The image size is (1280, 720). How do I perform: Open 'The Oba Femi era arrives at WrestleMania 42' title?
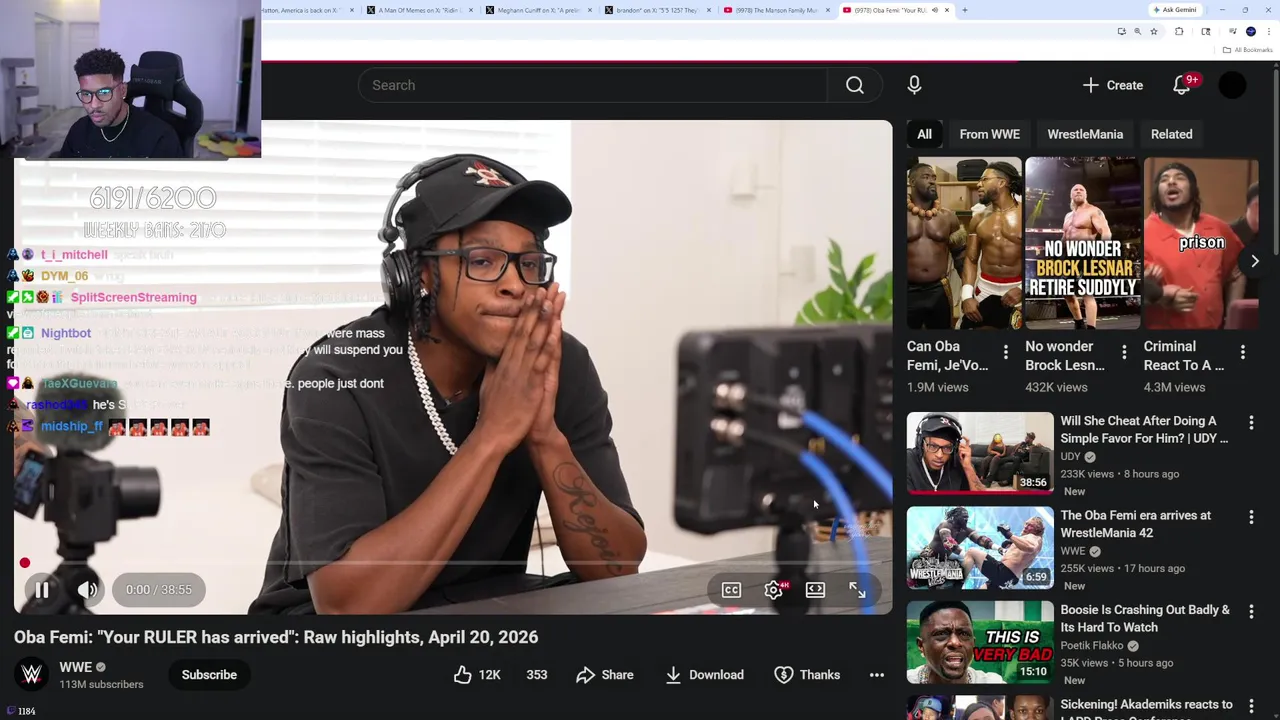click(1135, 524)
